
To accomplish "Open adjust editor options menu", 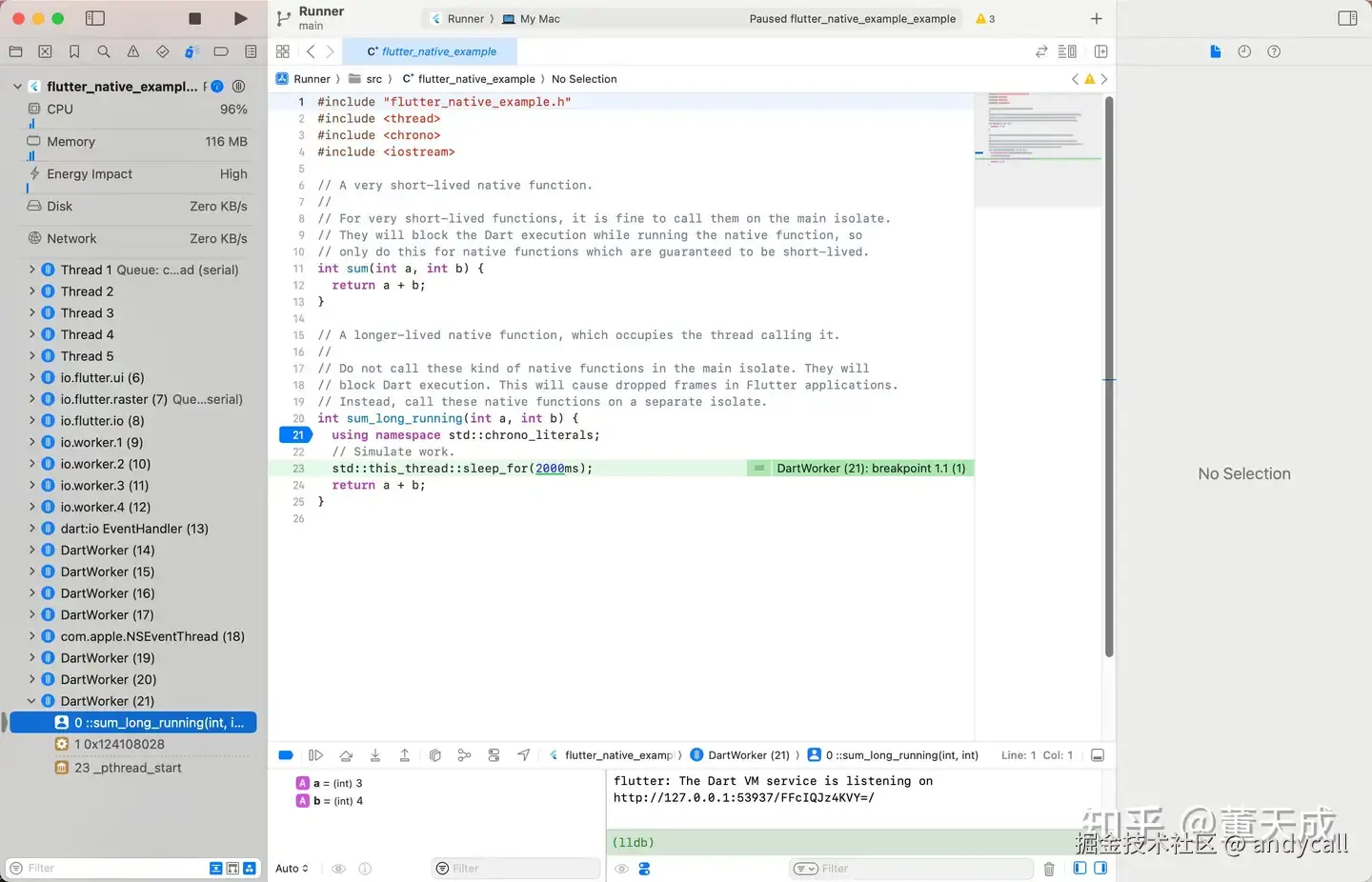I will 1067,51.
